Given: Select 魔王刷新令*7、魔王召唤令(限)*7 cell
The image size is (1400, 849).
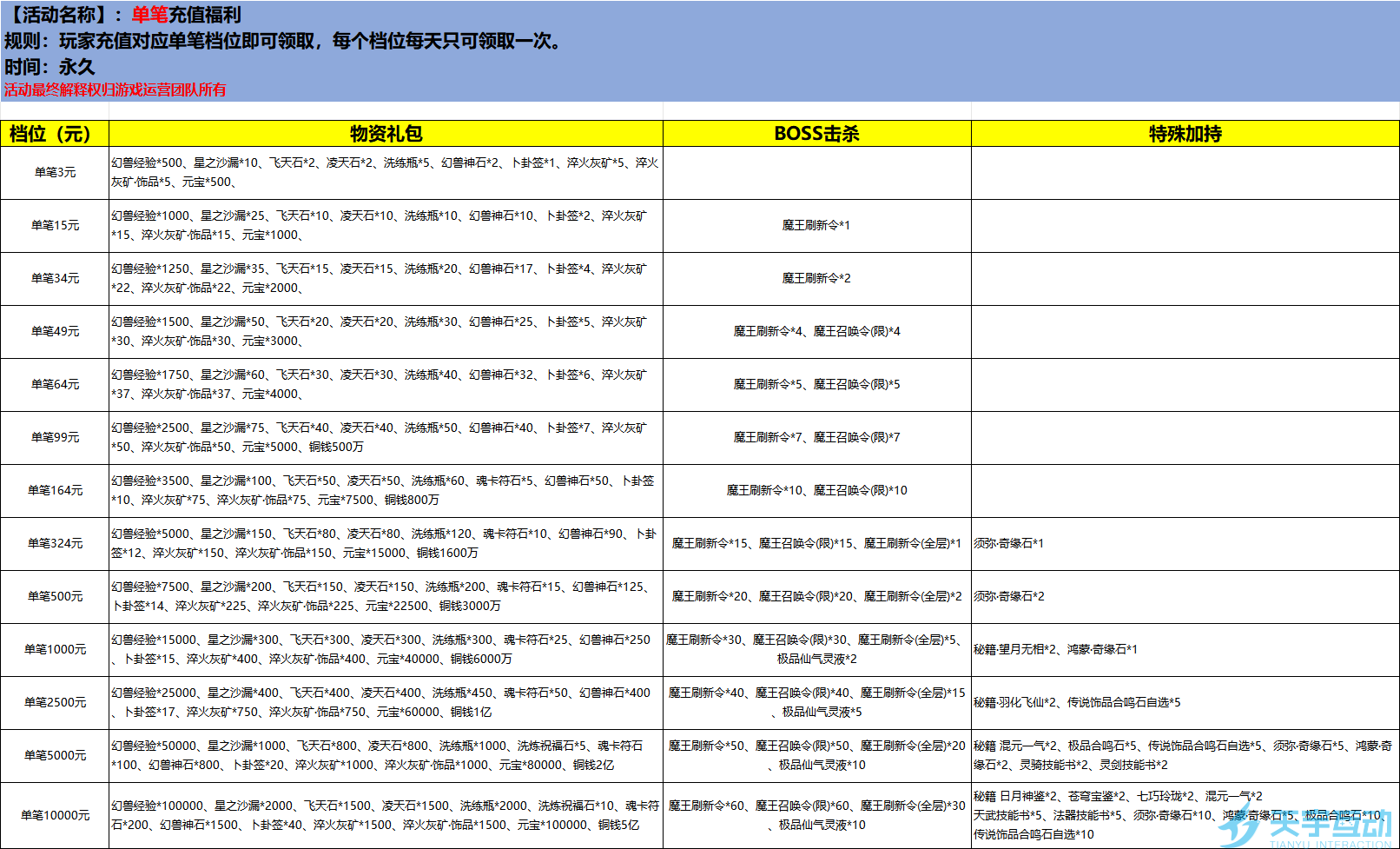Looking at the screenshot, I should coord(816,438).
